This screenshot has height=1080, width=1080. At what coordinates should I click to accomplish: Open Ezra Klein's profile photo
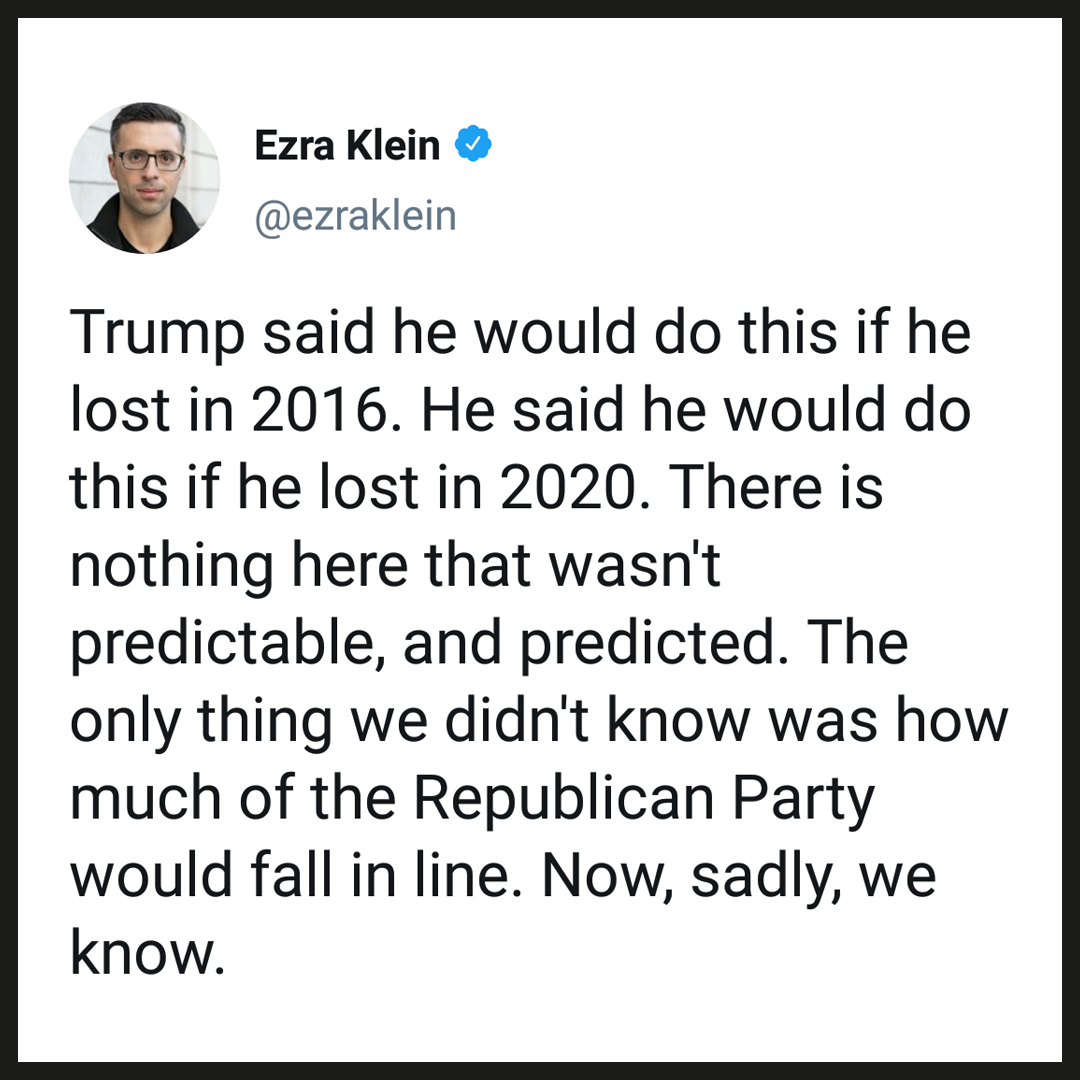[x=145, y=178]
